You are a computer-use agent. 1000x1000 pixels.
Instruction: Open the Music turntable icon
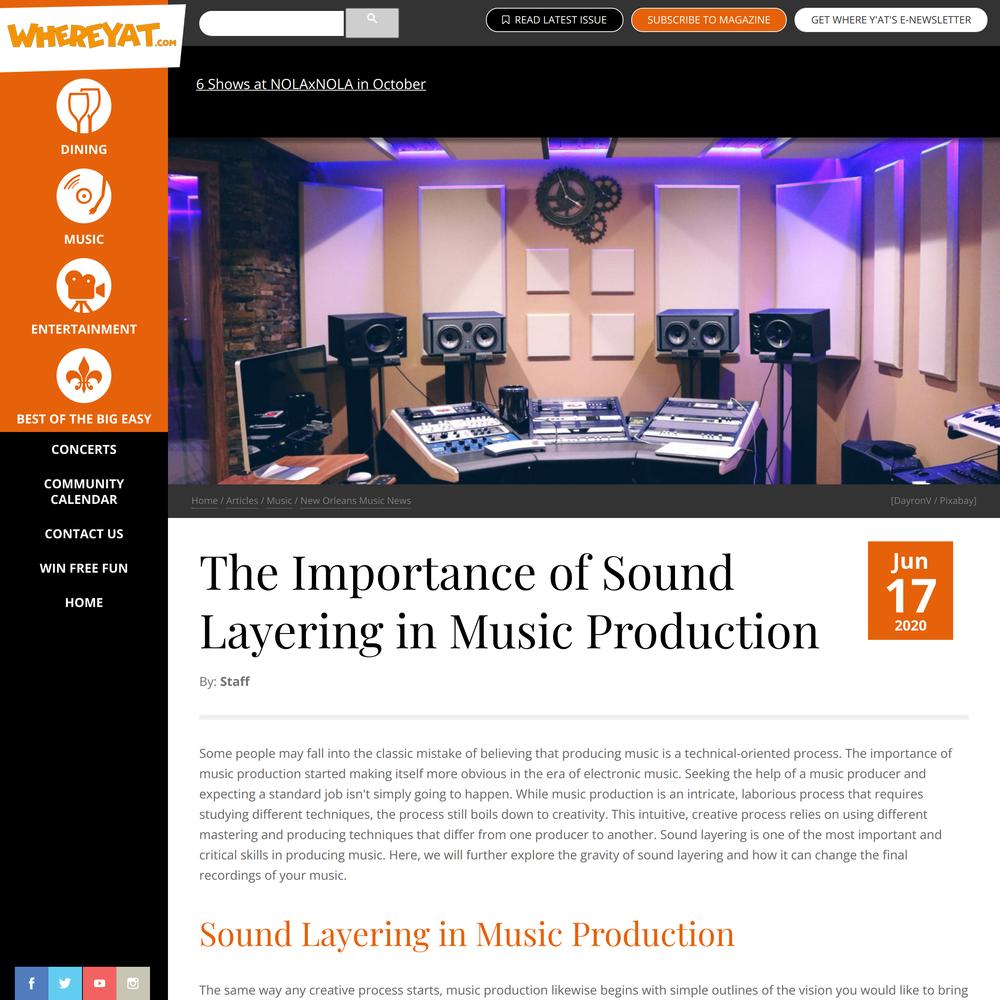[84, 196]
